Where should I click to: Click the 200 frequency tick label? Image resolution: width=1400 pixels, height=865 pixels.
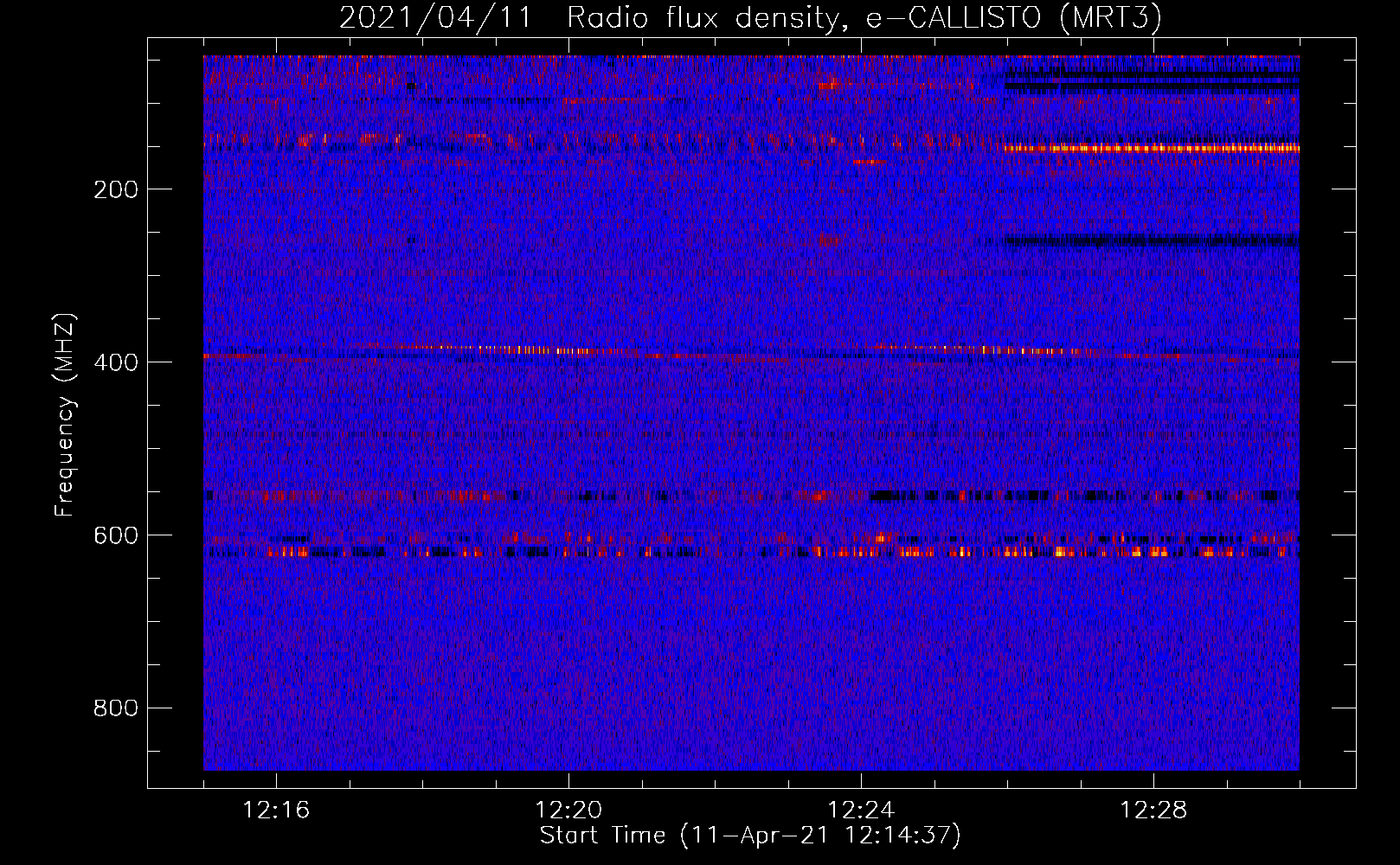coord(116,189)
